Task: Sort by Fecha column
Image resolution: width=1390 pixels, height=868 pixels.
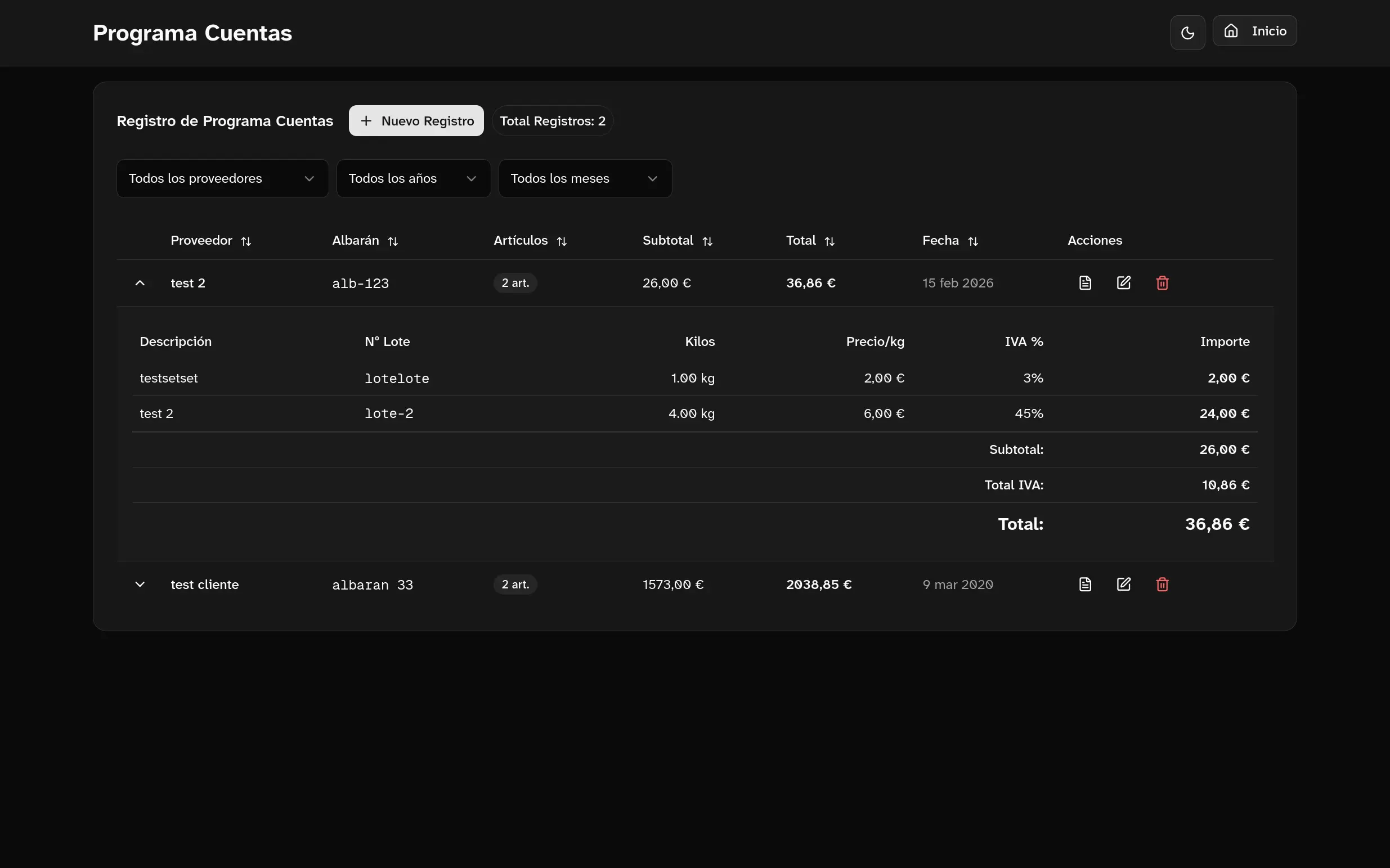Action: (x=950, y=241)
